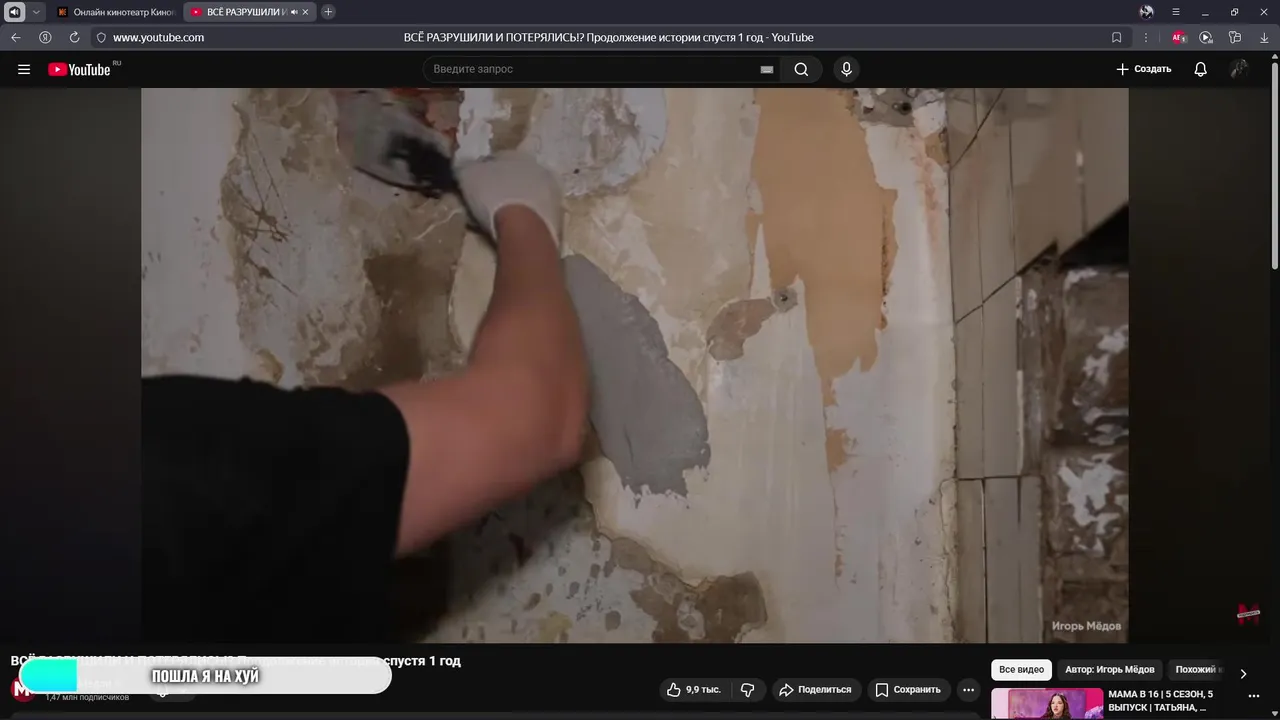Open the YouTube notifications bell
Screen dimensions: 1280x720
click(1201, 69)
